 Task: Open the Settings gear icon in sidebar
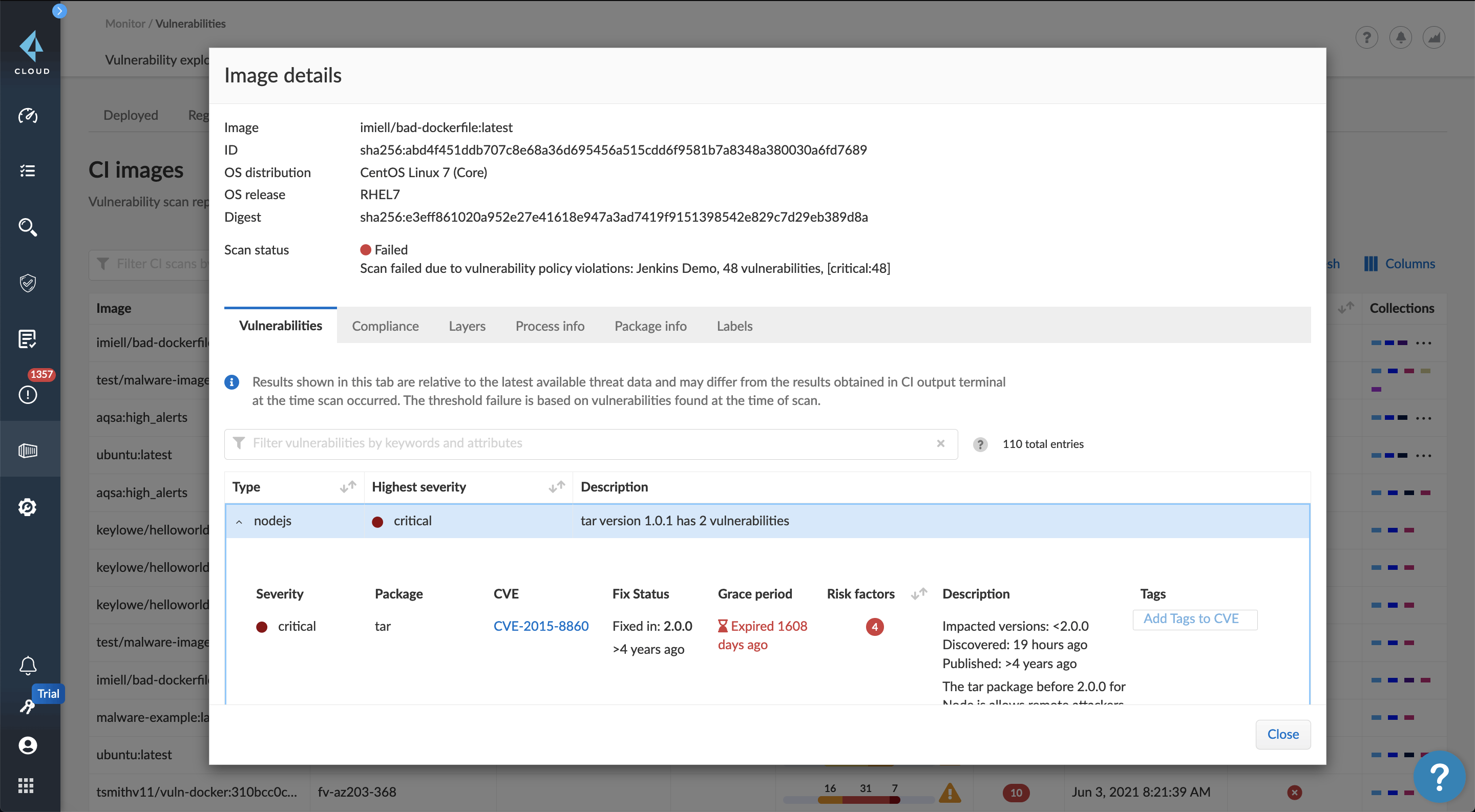pyautogui.click(x=27, y=506)
